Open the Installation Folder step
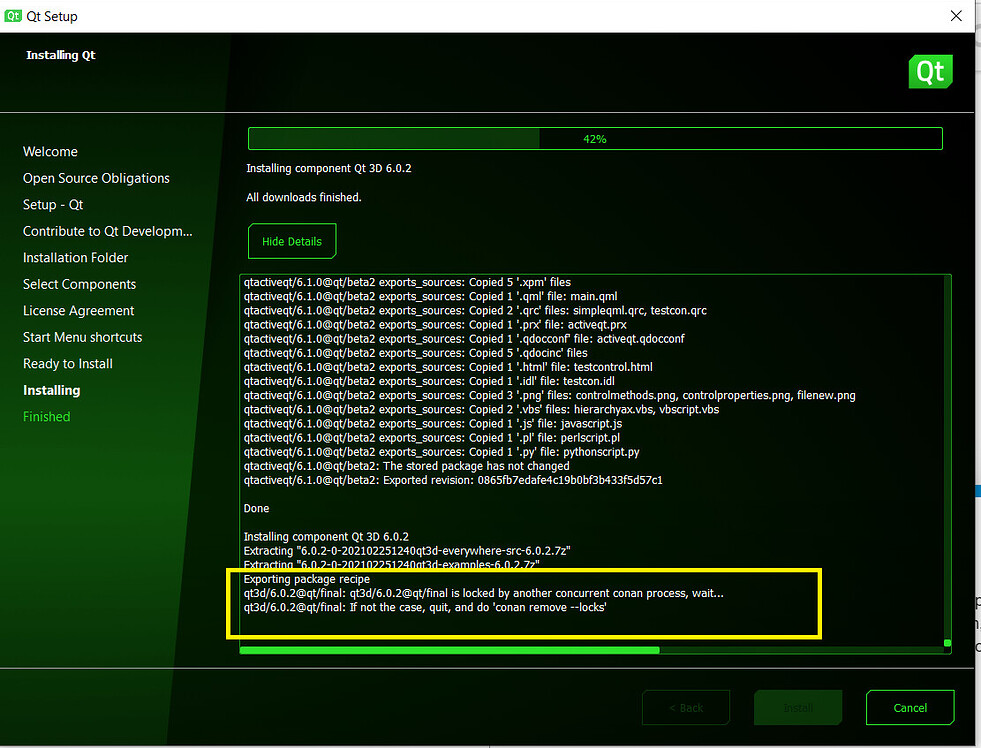981x748 pixels. (x=75, y=257)
